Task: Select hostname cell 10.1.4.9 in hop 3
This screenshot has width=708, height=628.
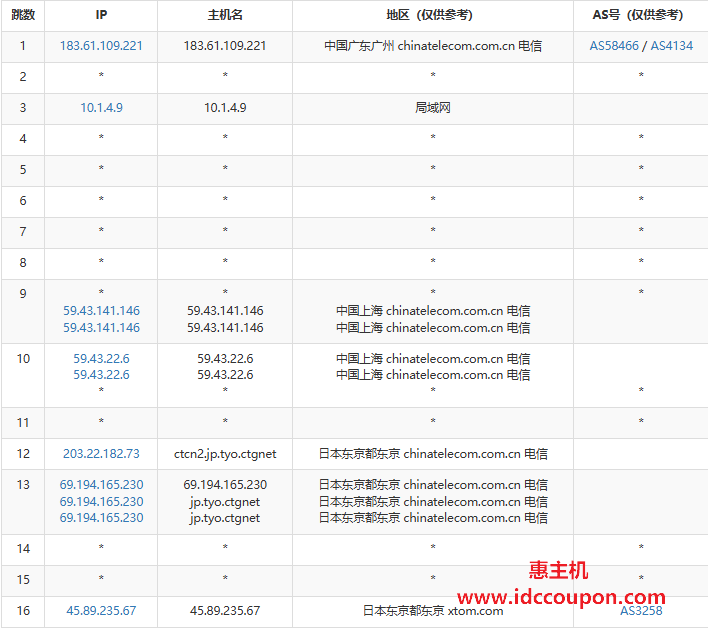Action: click(225, 107)
